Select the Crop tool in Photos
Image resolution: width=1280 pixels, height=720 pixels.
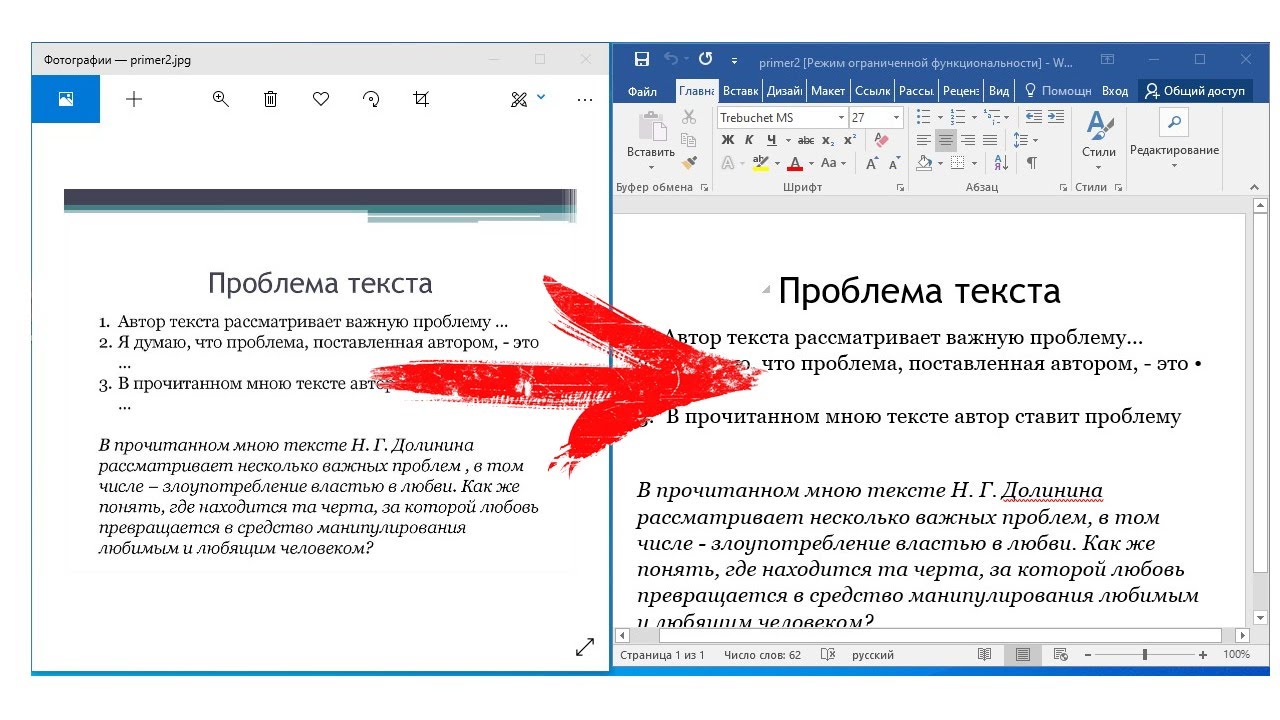pyautogui.click(x=421, y=98)
